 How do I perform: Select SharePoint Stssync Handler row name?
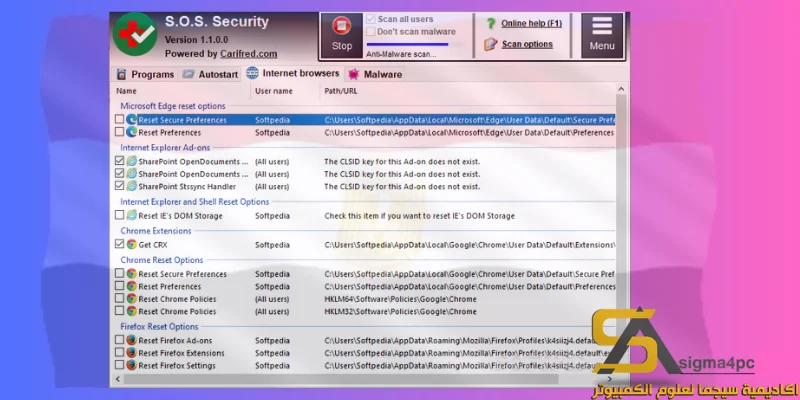pos(187,187)
